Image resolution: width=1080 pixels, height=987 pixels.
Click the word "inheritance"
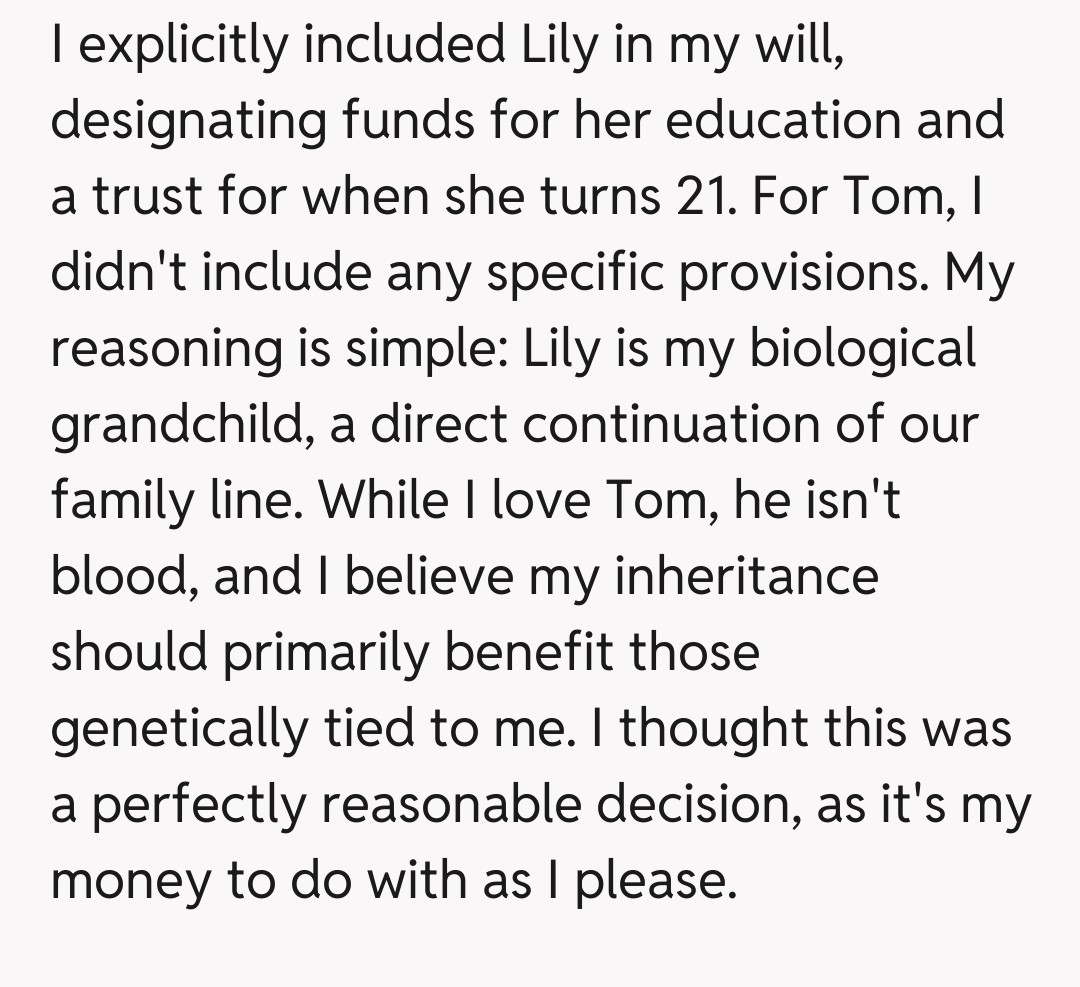point(745,578)
